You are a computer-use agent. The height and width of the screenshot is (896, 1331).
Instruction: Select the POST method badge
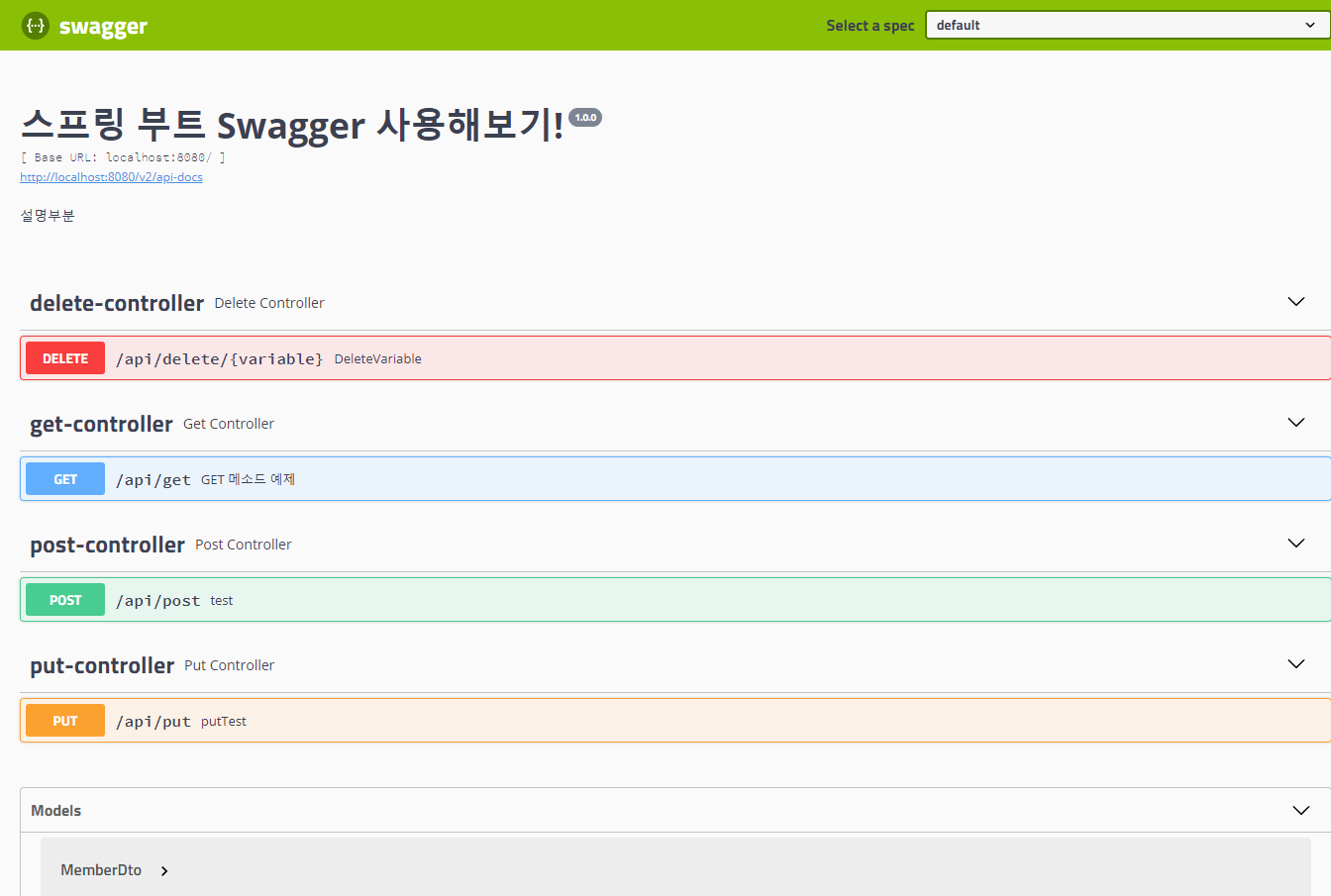pos(64,599)
